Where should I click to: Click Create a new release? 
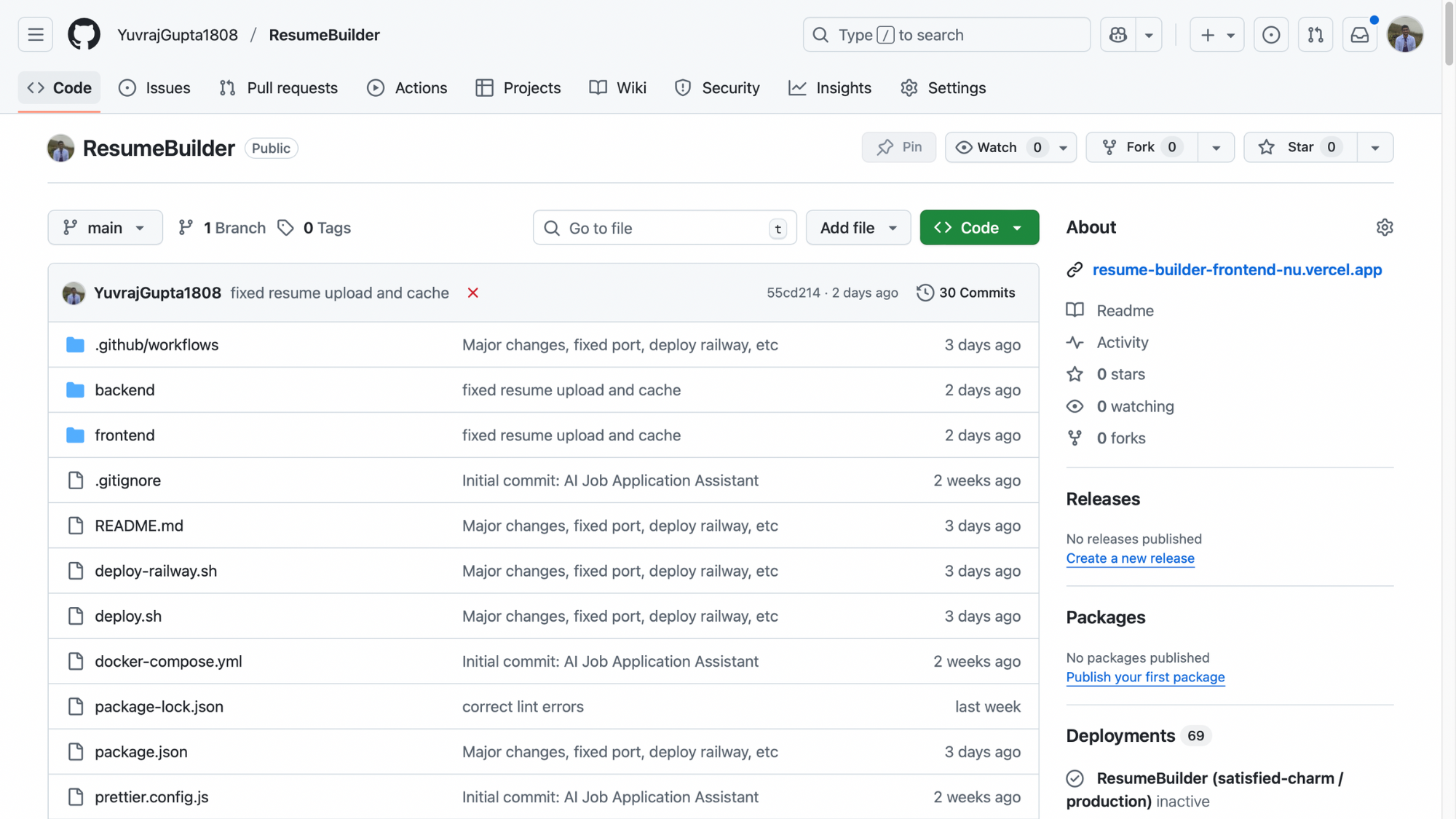[x=1130, y=558]
